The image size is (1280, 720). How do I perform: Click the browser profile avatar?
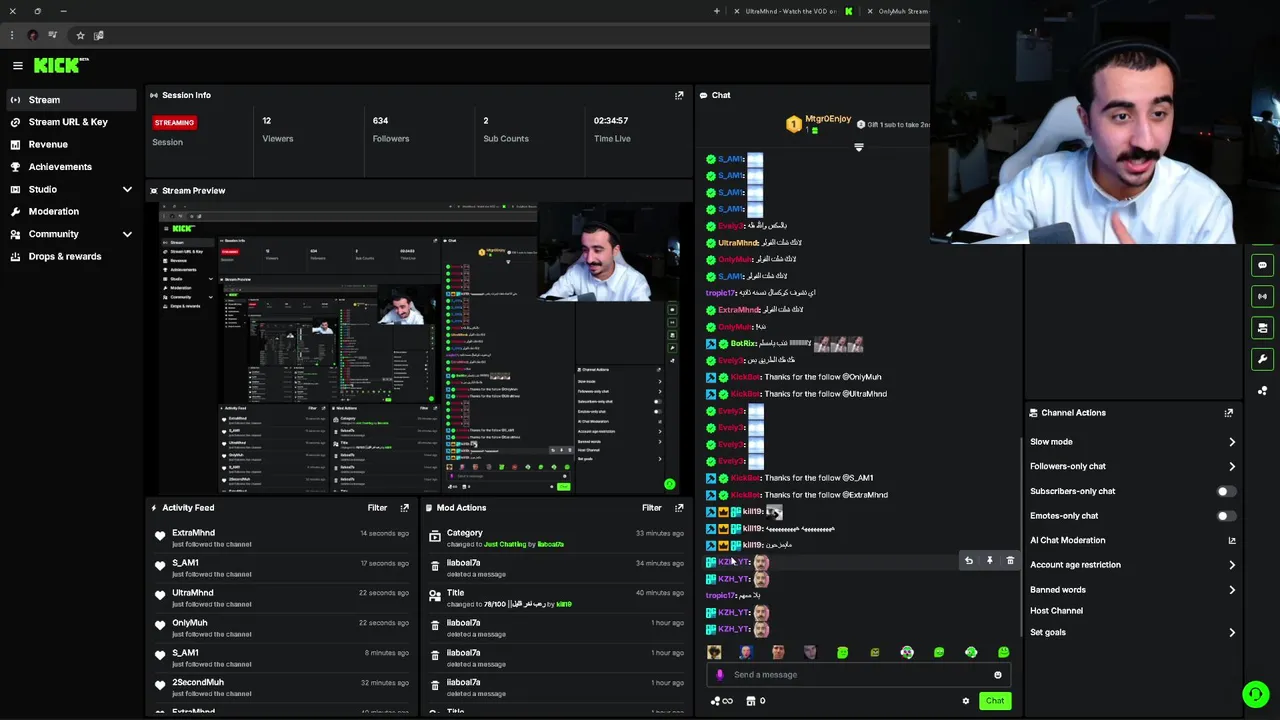pyautogui.click(x=32, y=35)
